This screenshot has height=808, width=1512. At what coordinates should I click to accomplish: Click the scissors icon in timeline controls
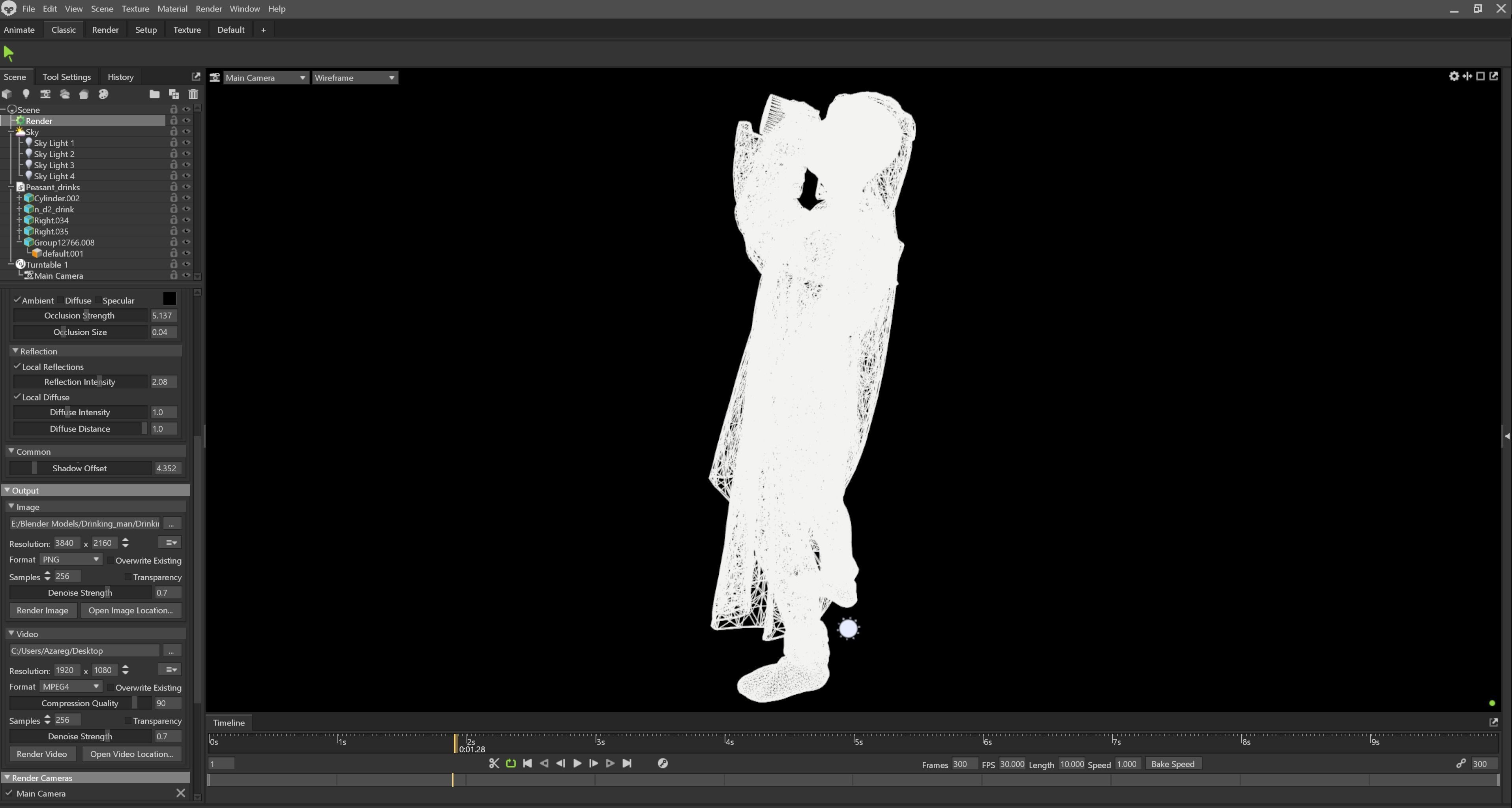[494, 763]
